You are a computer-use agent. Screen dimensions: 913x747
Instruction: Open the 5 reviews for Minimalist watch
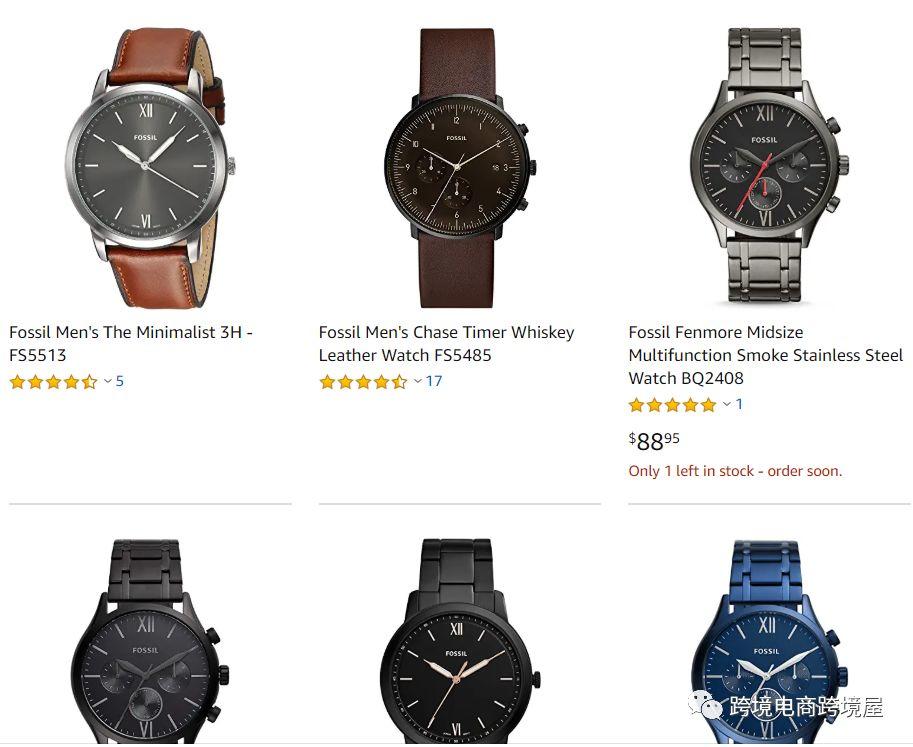119,381
